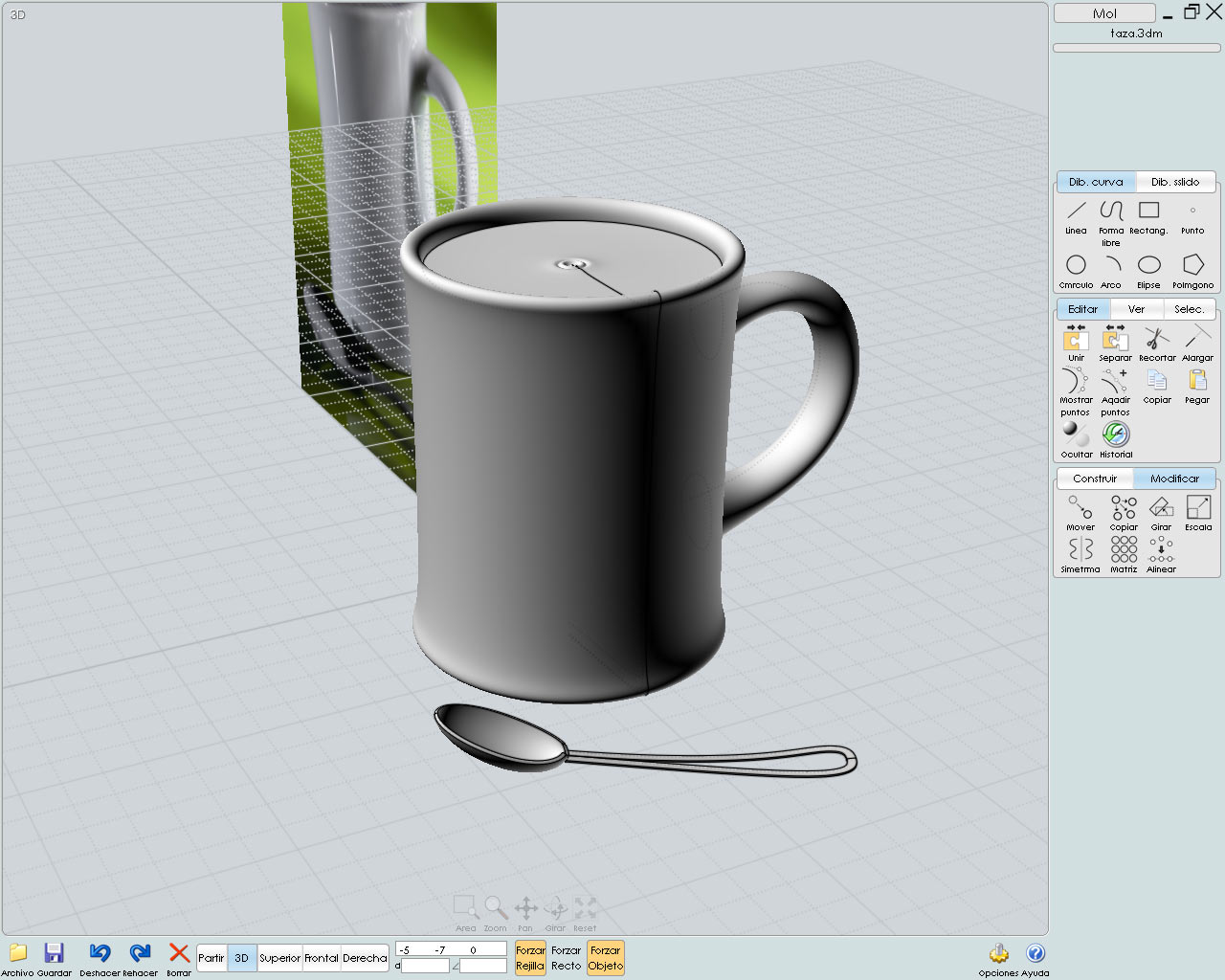Click the Unir join tool
The height and width of the screenshot is (980, 1225).
point(1076,343)
